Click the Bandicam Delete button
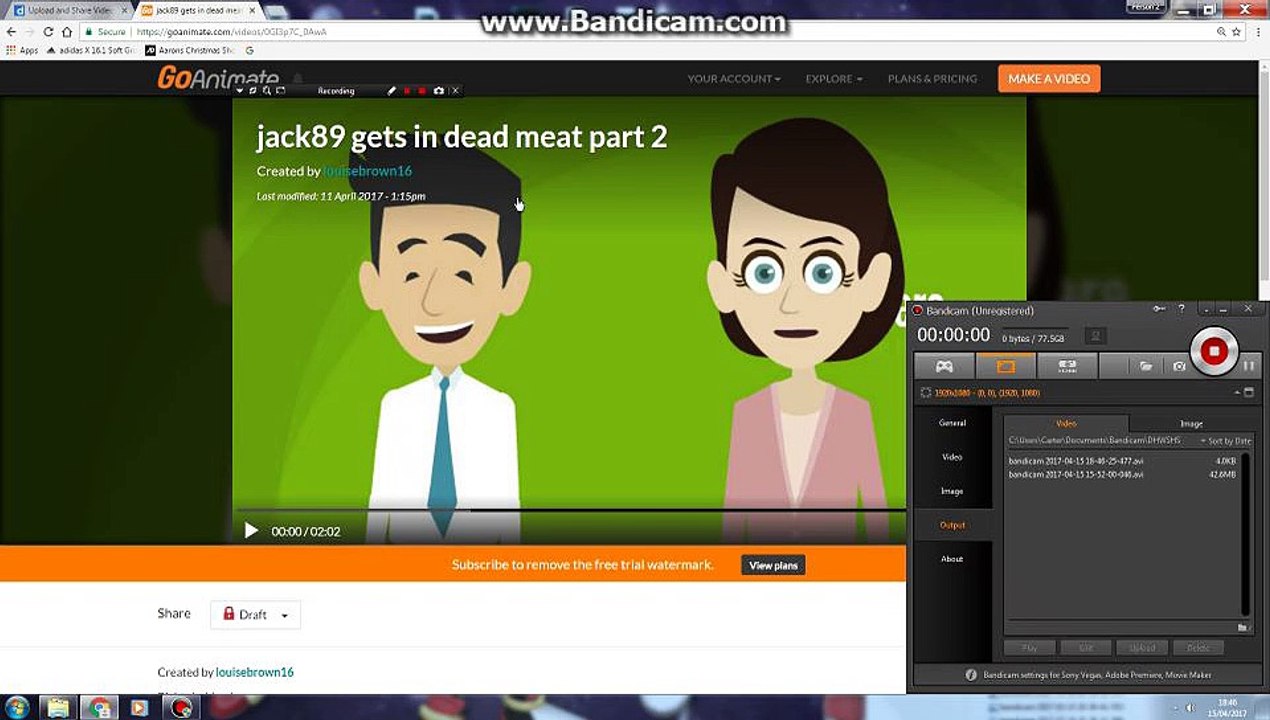 pyautogui.click(x=1198, y=648)
